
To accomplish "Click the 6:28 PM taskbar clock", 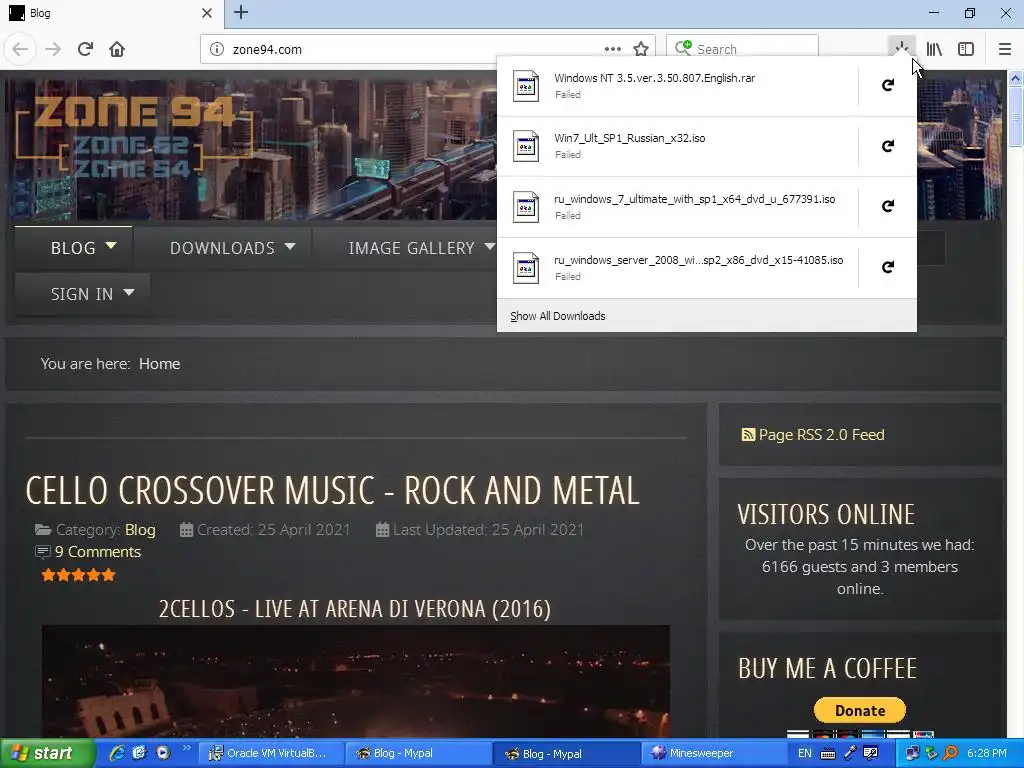I will (986, 754).
